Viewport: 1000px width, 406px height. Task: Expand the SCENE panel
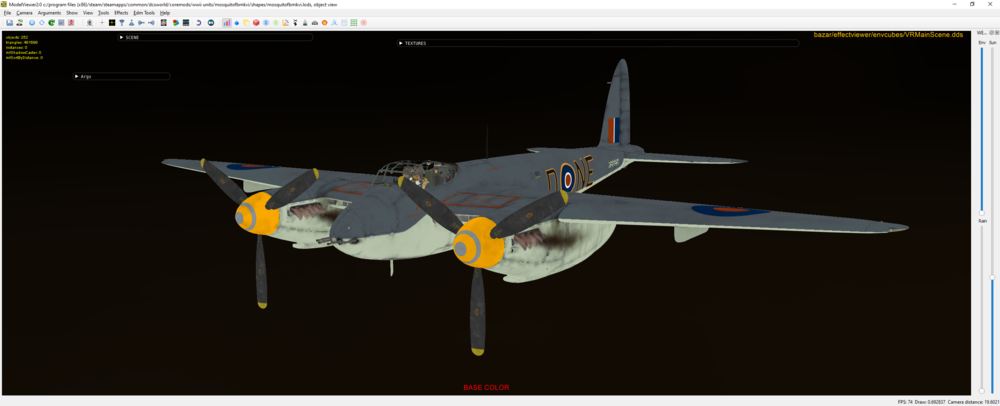tap(215, 38)
